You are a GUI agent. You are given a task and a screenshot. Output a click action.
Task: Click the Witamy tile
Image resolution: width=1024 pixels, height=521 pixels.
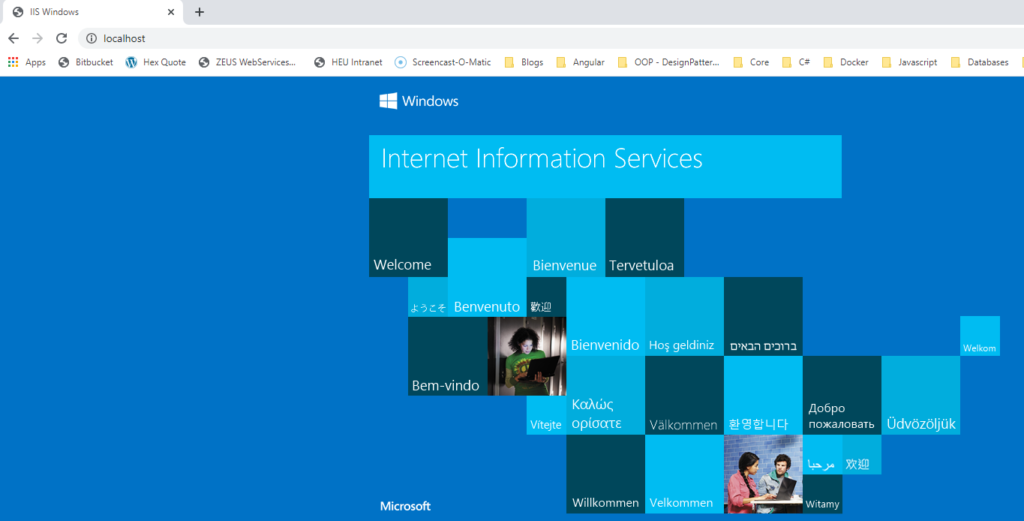click(822, 494)
